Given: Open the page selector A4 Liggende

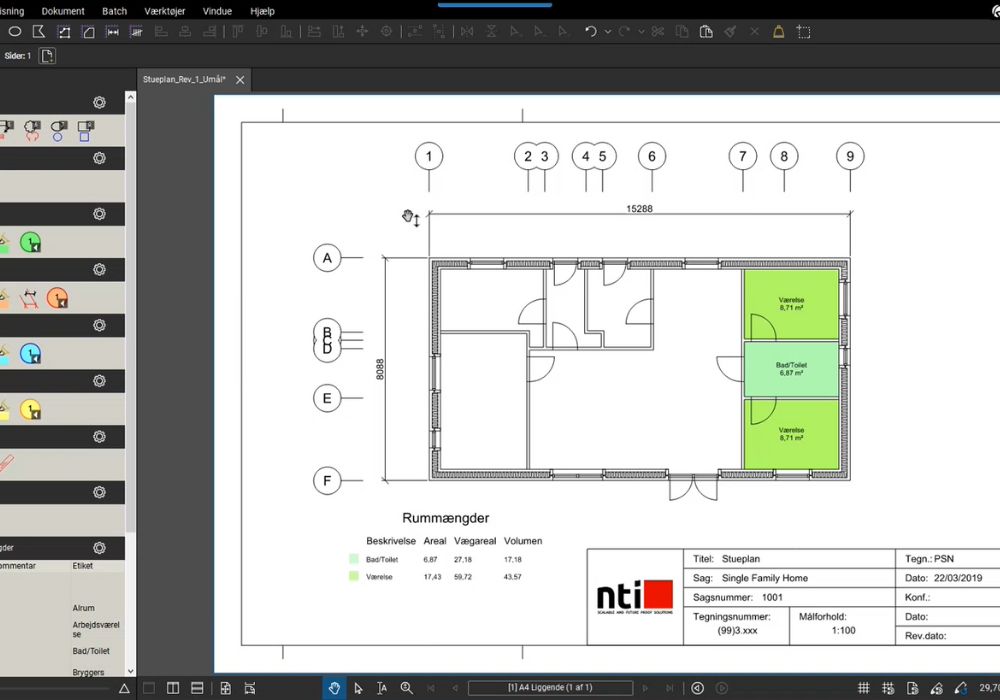Looking at the screenshot, I should coord(550,688).
